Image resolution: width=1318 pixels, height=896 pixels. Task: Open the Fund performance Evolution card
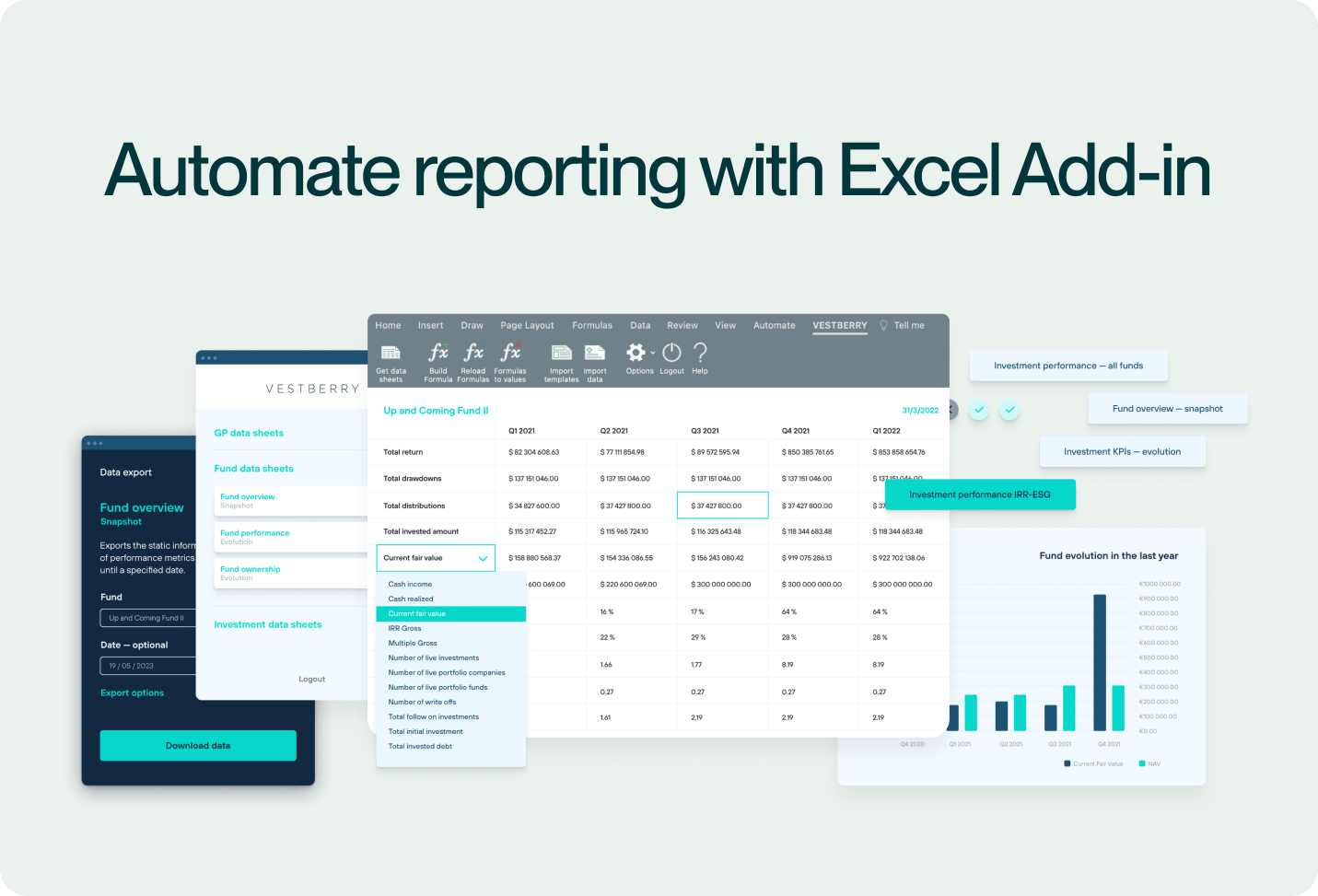[x=291, y=537]
